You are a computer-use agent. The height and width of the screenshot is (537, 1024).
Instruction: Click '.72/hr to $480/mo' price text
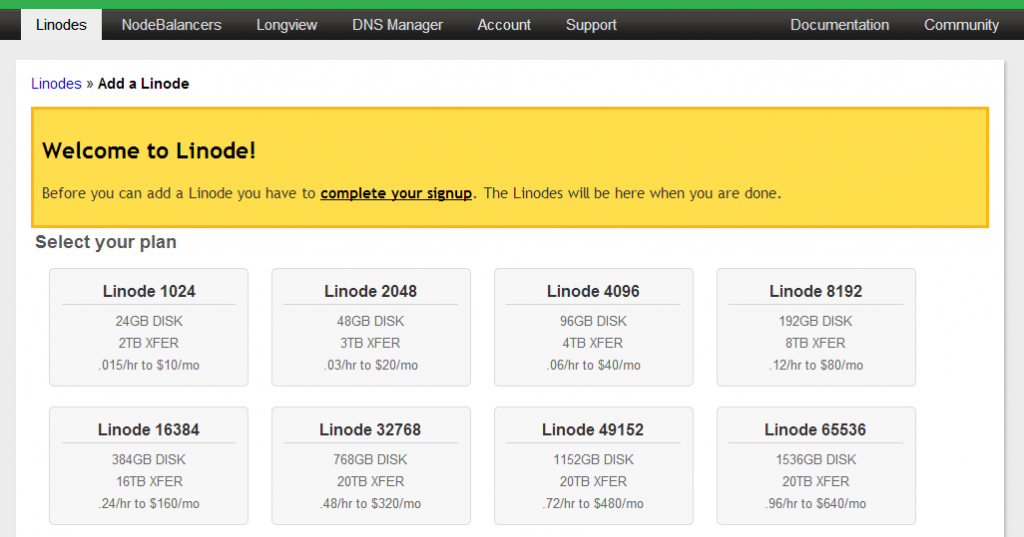pyautogui.click(x=593, y=504)
